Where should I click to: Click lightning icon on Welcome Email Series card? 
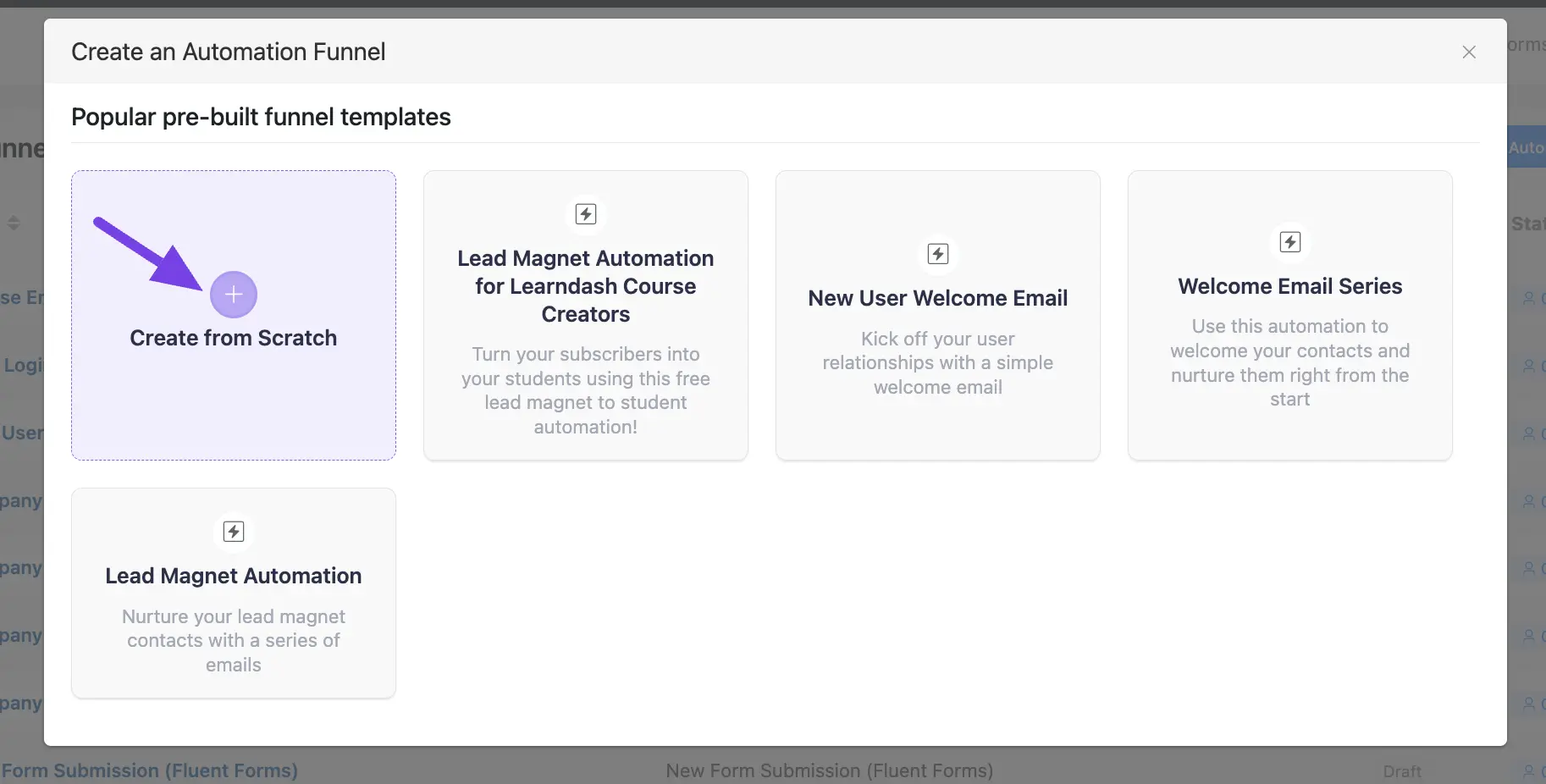tap(1290, 242)
